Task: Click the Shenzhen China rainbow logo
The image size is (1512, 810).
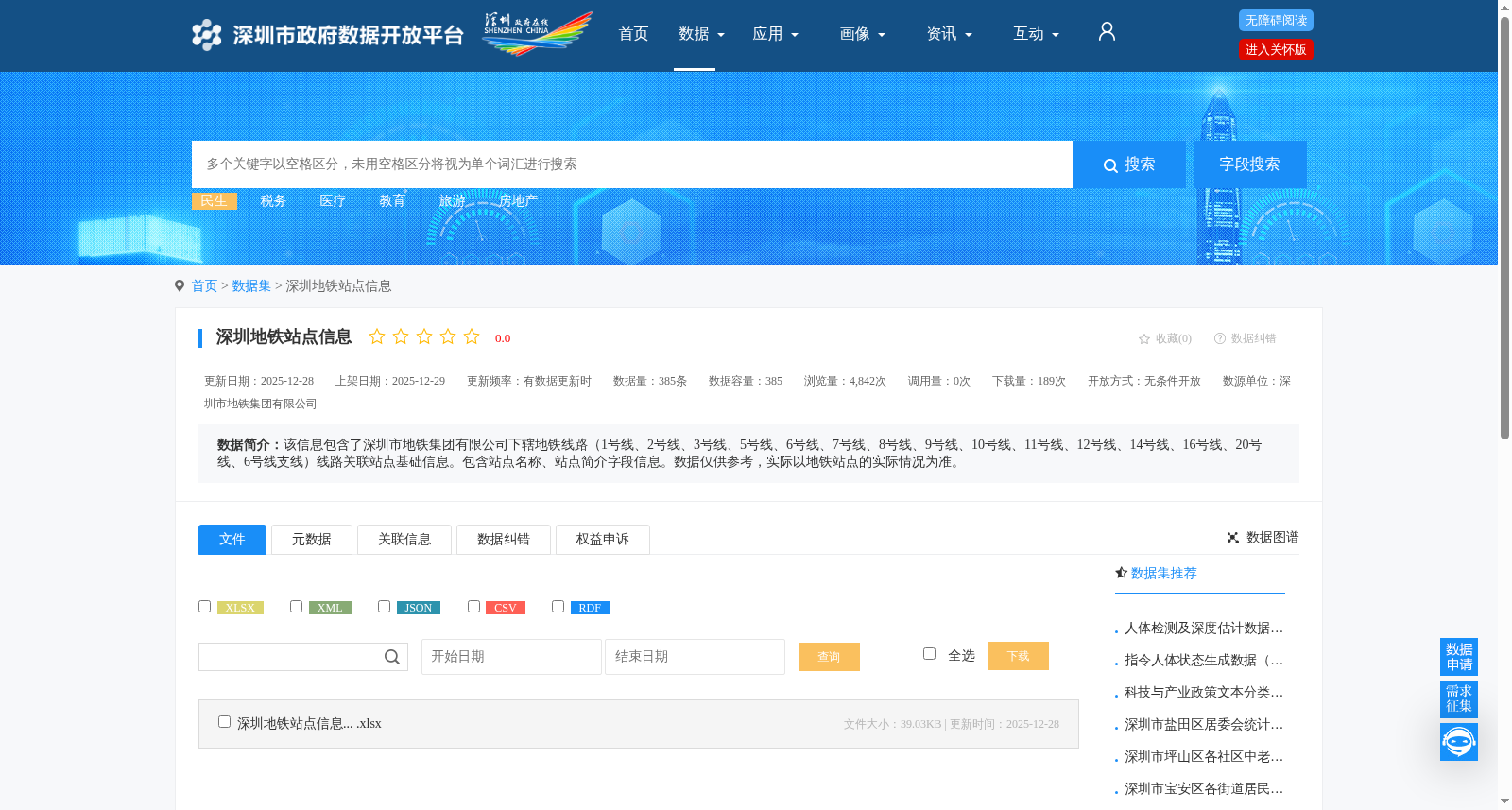Action: pyautogui.click(x=537, y=34)
